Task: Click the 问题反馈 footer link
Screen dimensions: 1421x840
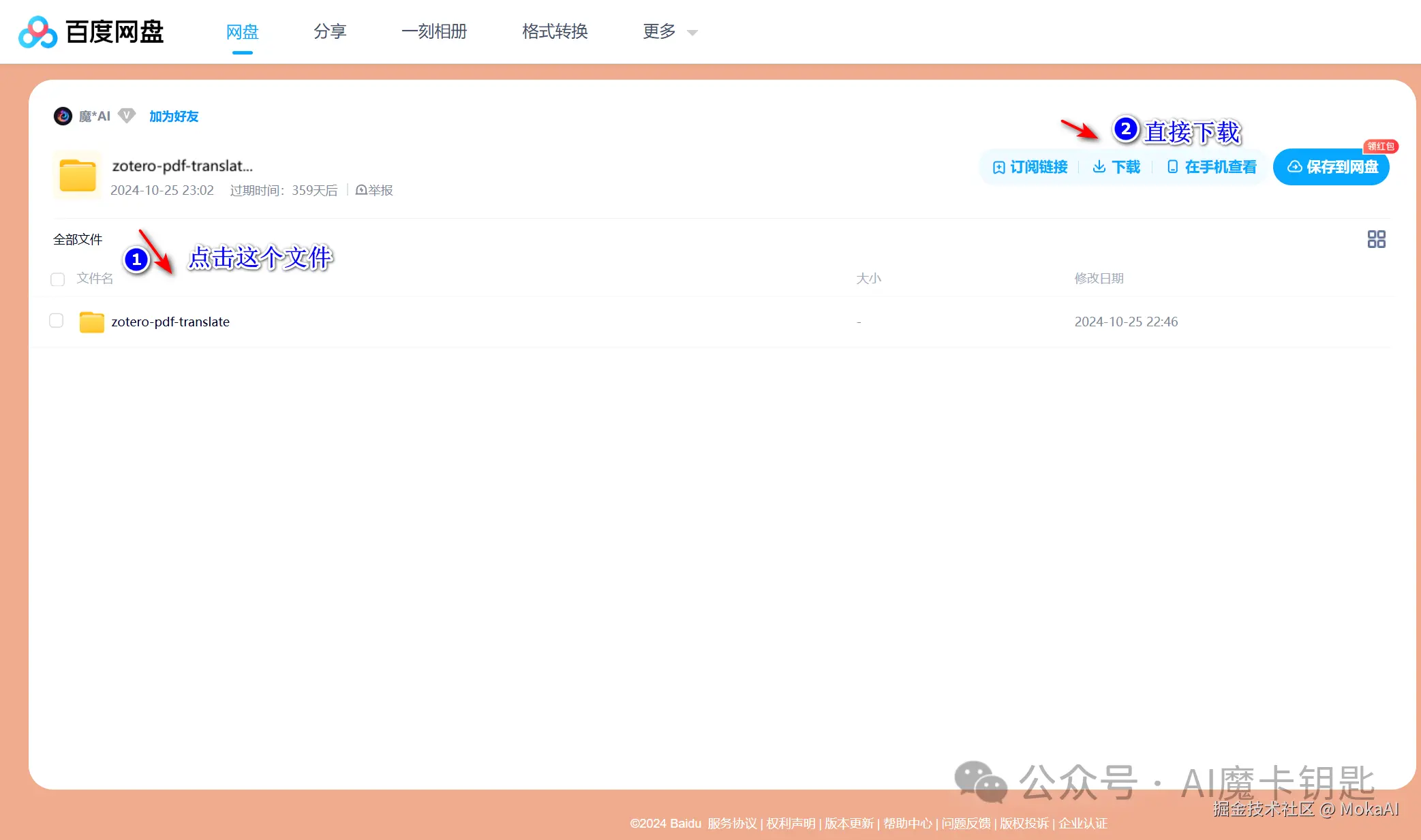Action: click(x=966, y=823)
